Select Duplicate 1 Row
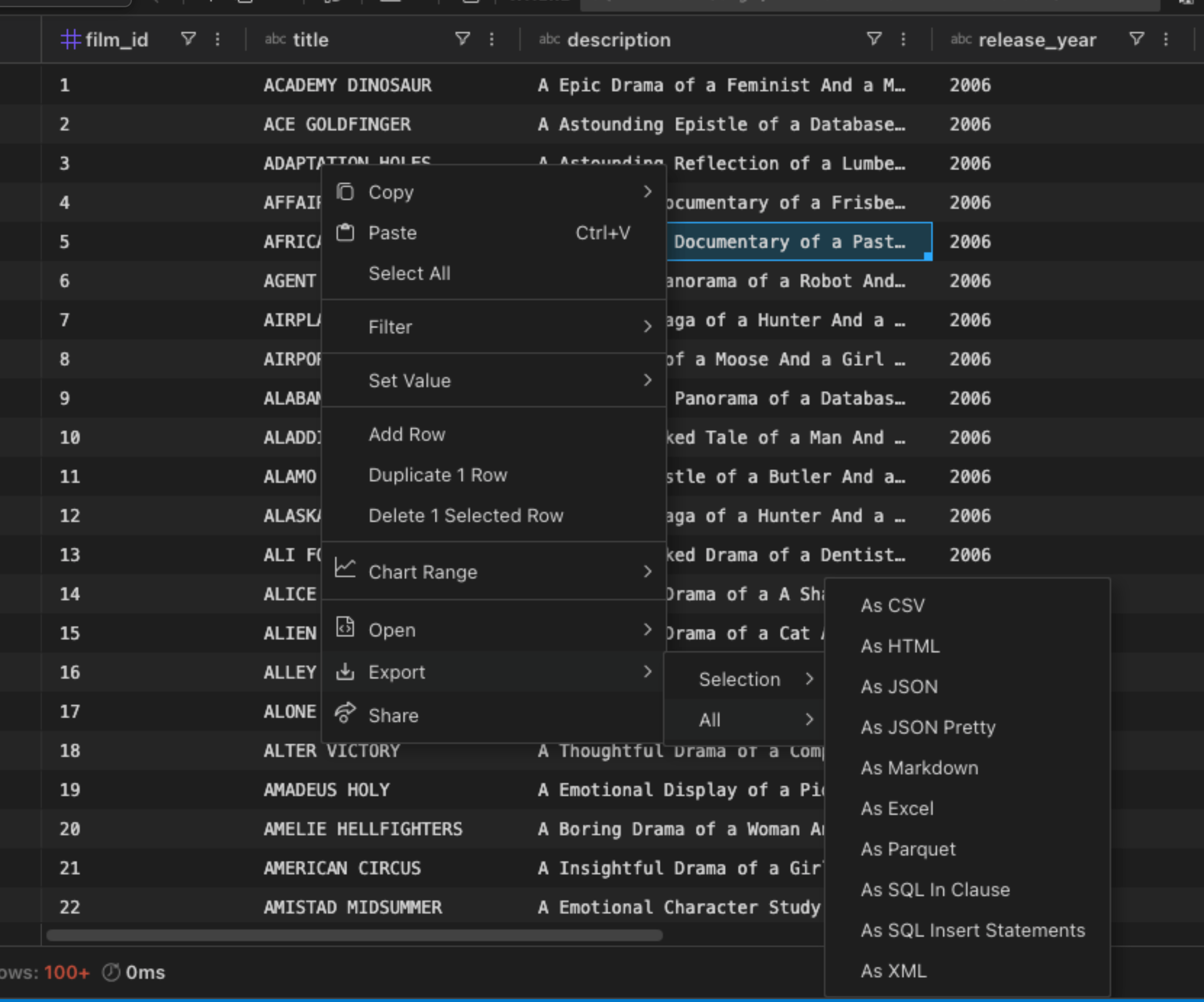The image size is (1204, 1002). [438, 475]
